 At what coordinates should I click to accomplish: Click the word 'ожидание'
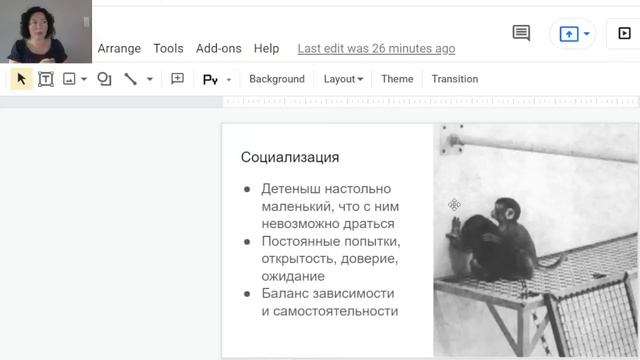point(293,276)
